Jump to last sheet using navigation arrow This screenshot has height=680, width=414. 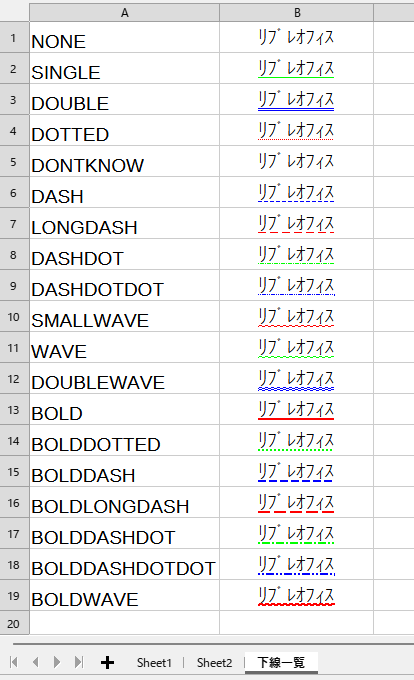coord(78,662)
